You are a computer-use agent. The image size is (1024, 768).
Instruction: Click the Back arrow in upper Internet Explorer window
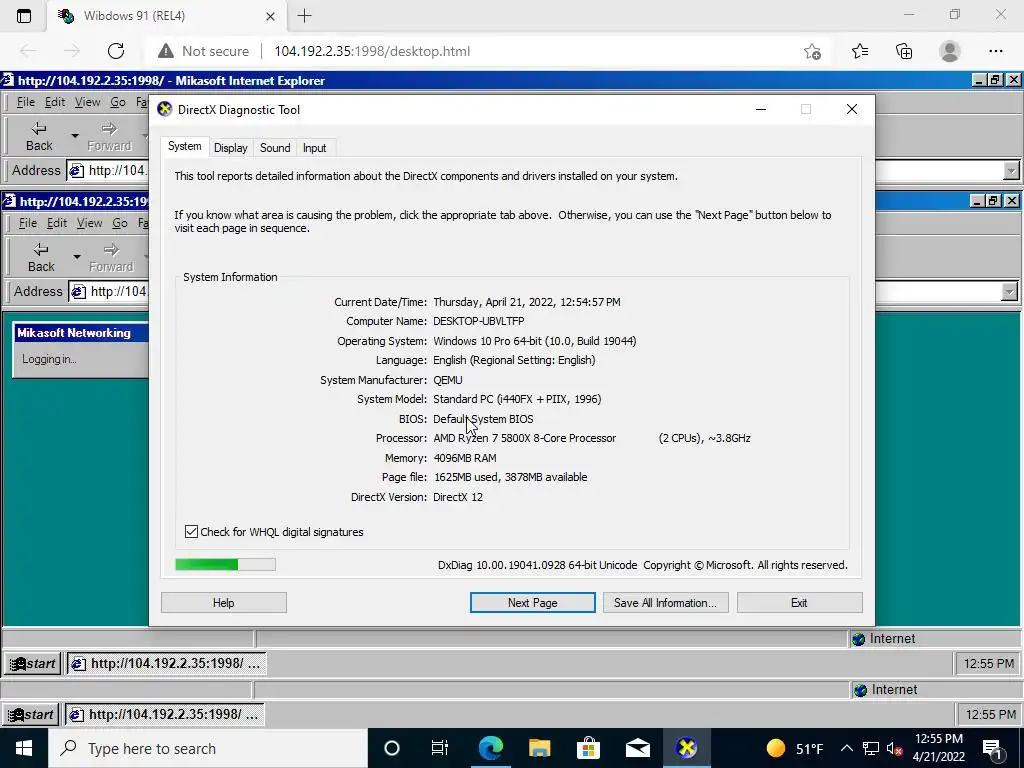(x=39, y=136)
